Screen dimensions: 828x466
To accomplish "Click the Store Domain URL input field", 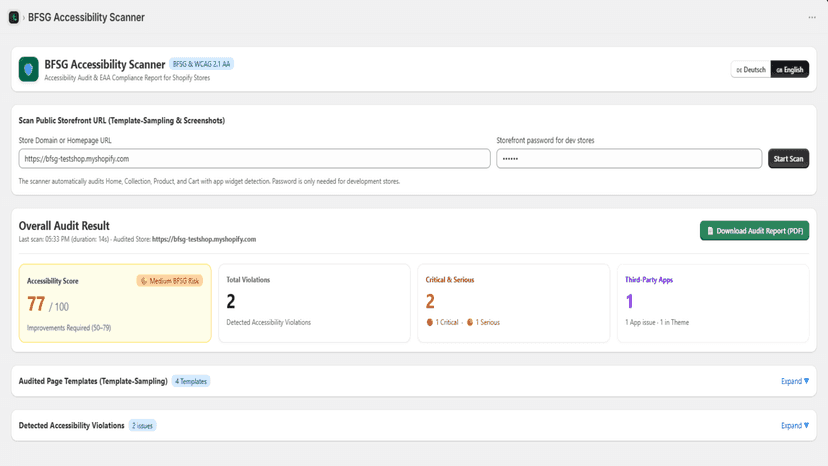I will click(x=255, y=159).
